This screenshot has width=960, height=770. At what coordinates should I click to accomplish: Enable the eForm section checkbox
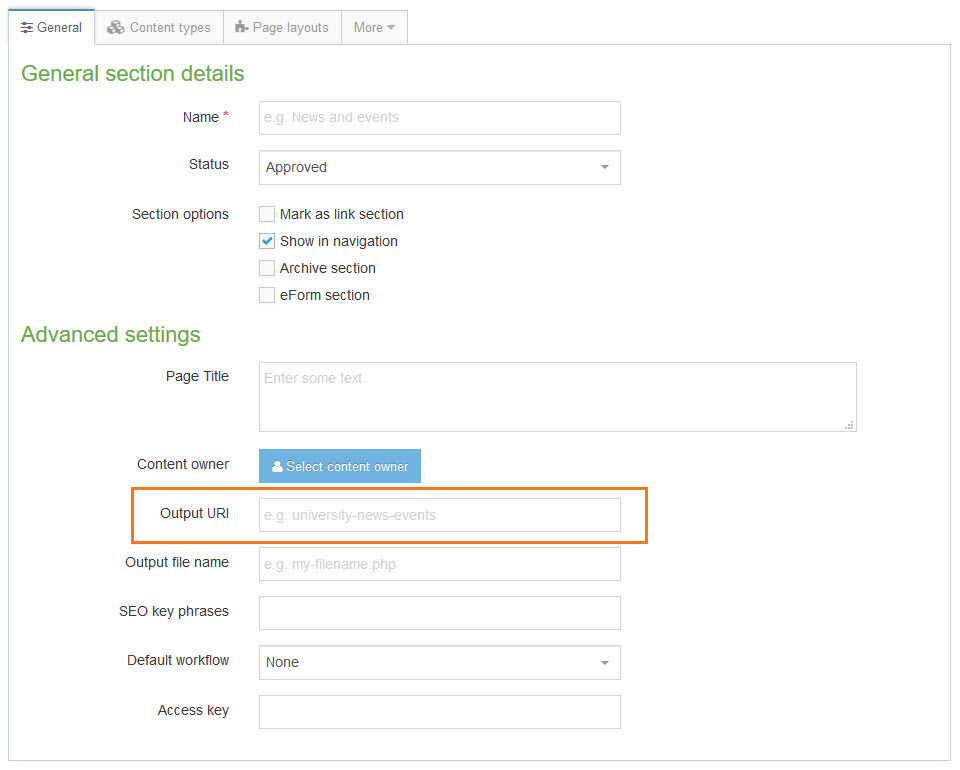[x=266, y=295]
